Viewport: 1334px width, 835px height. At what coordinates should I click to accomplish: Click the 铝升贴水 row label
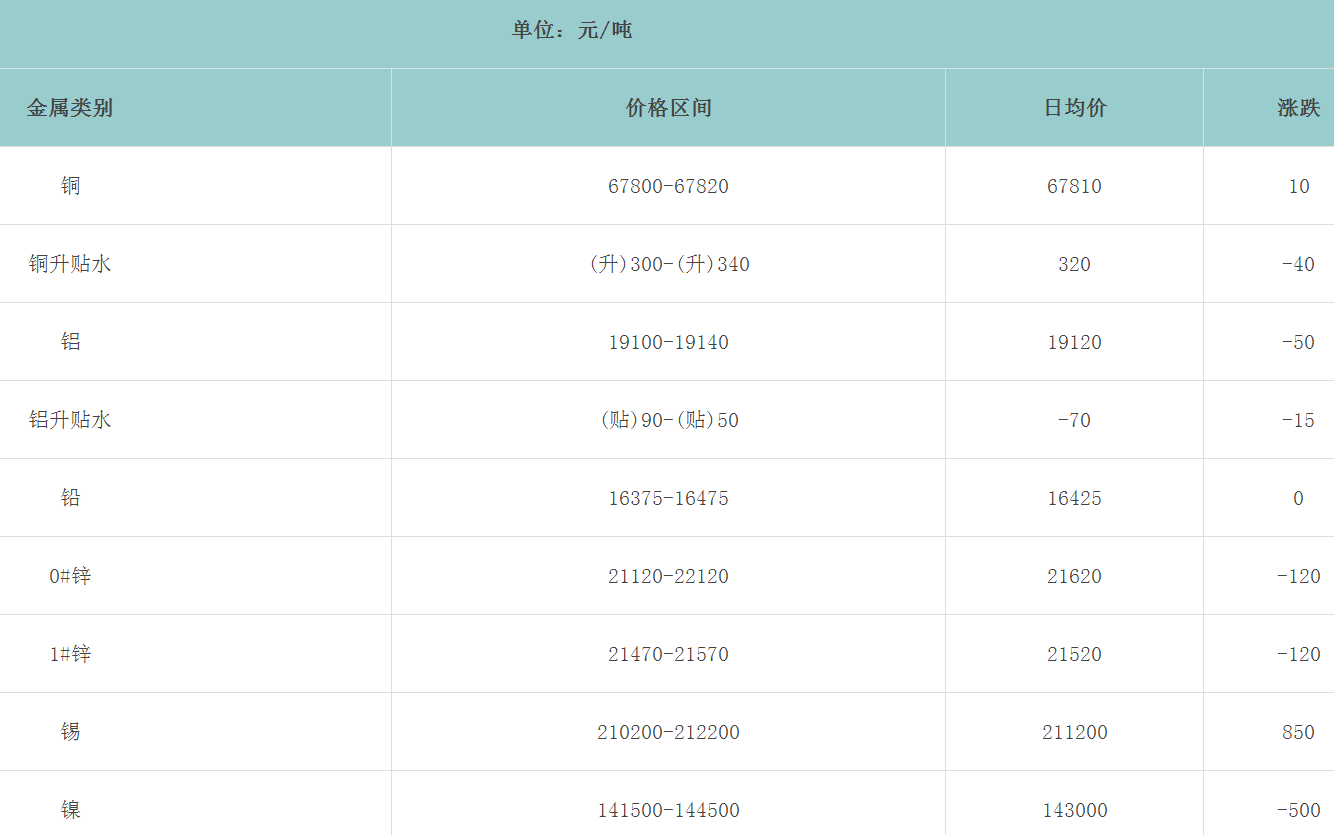pos(70,420)
